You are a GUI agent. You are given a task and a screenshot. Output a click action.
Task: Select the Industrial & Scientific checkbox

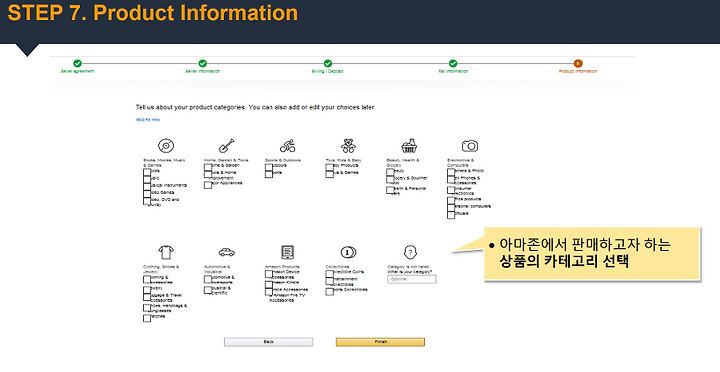pos(208,290)
